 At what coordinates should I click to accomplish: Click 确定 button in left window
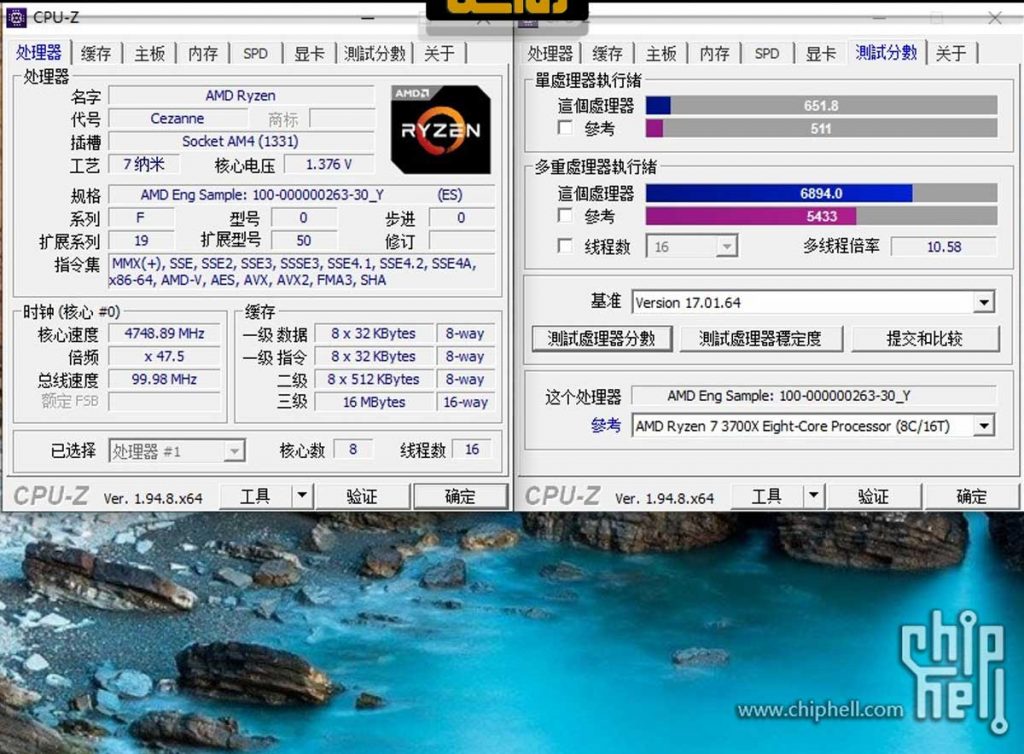coord(460,496)
